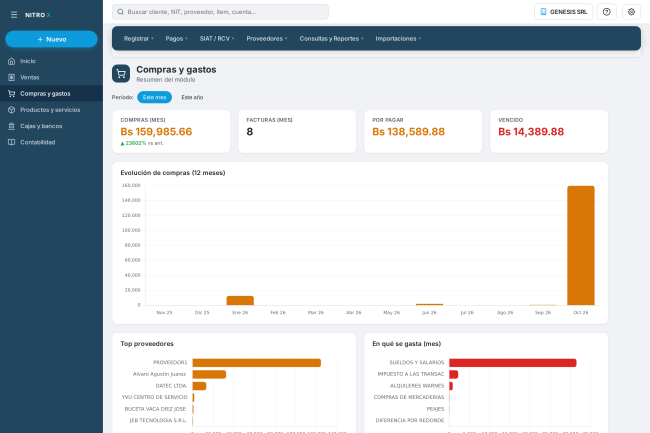Click the IMPUESTO A LAS TRANSAC expense bar
This screenshot has width=650, height=433.
tap(454, 375)
